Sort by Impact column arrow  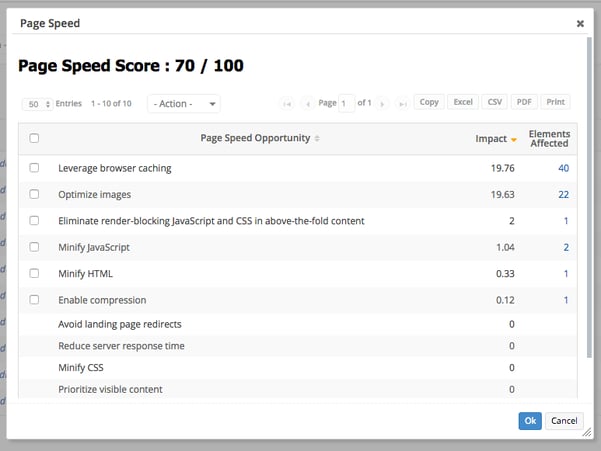tap(514, 139)
